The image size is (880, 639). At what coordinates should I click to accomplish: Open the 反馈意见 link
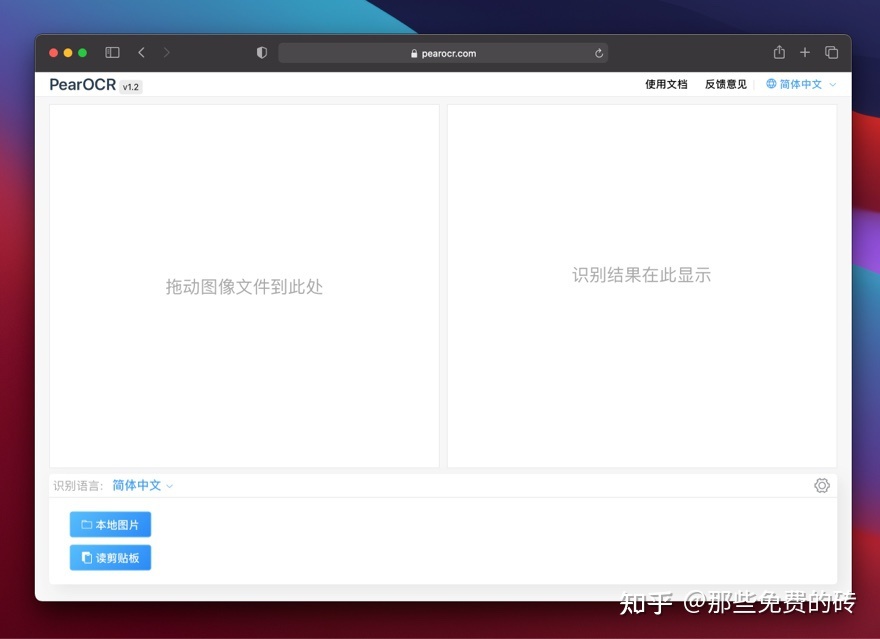coord(726,84)
